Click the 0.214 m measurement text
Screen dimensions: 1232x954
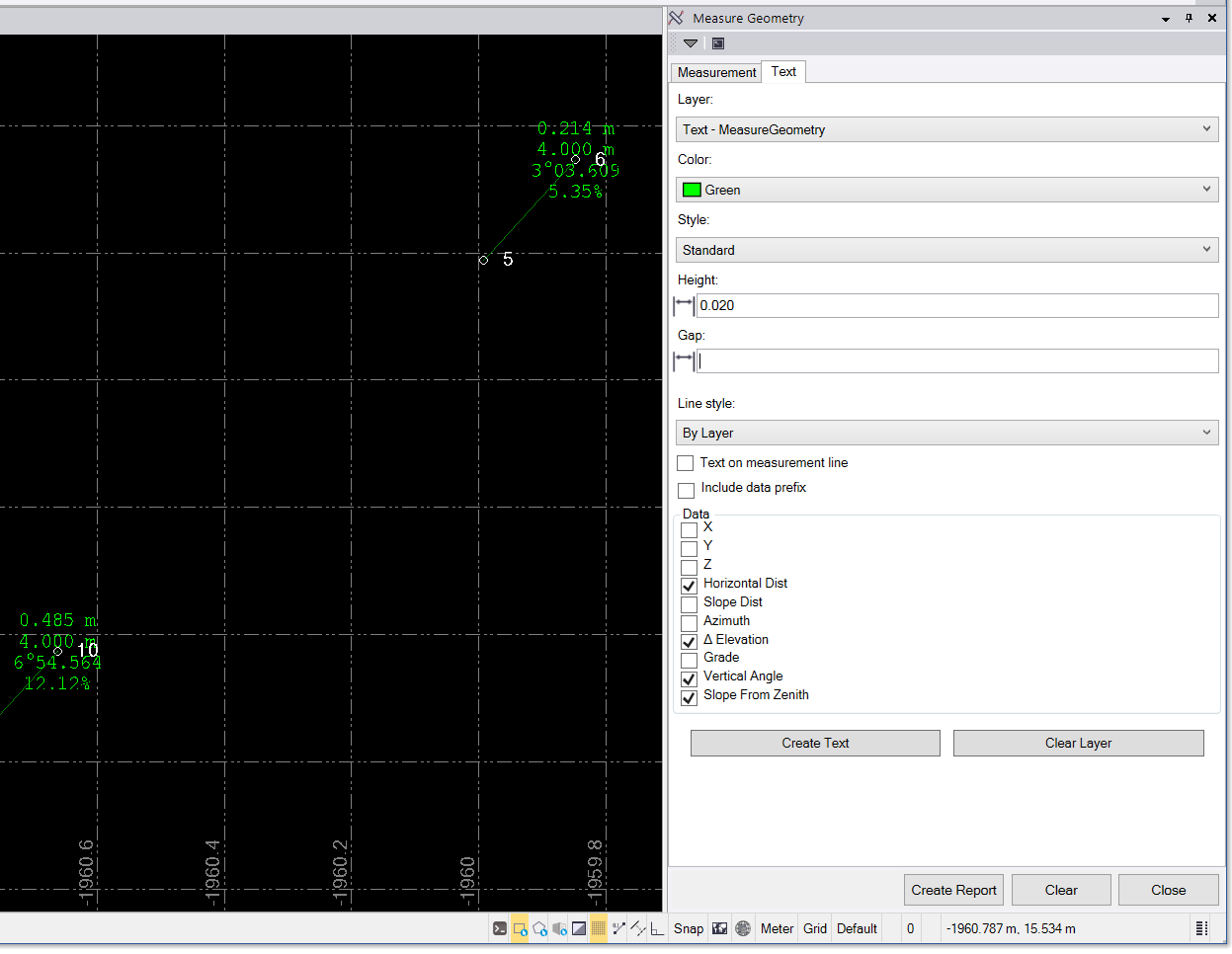(x=576, y=128)
